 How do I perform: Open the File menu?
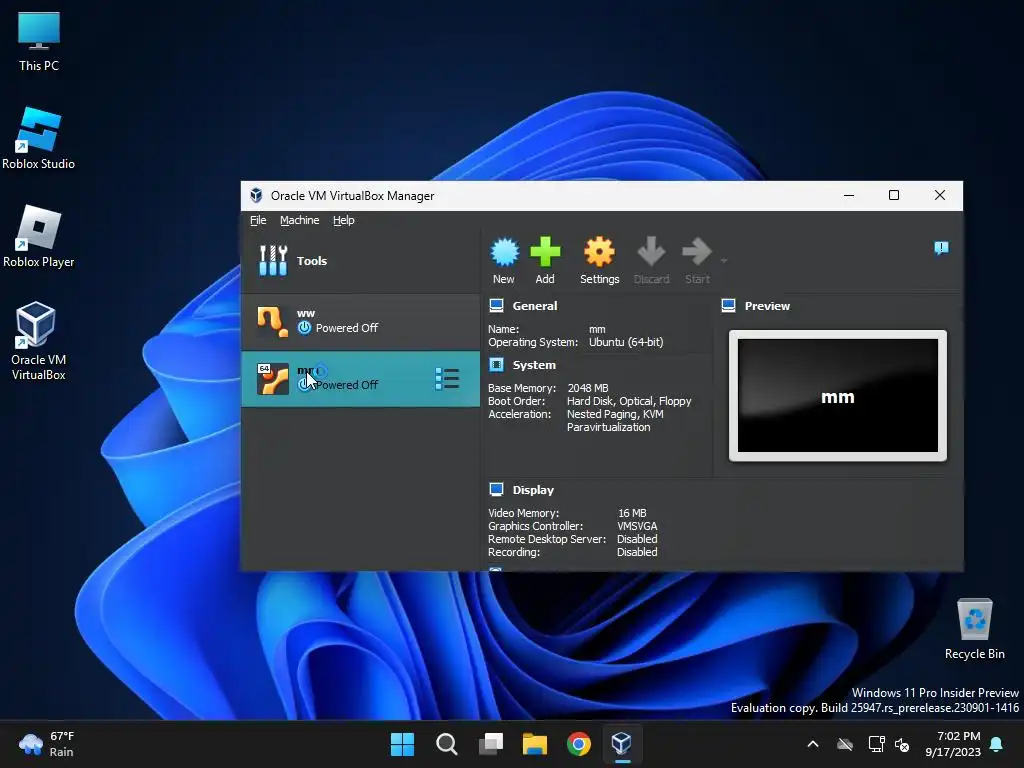click(x=258, y=220)
